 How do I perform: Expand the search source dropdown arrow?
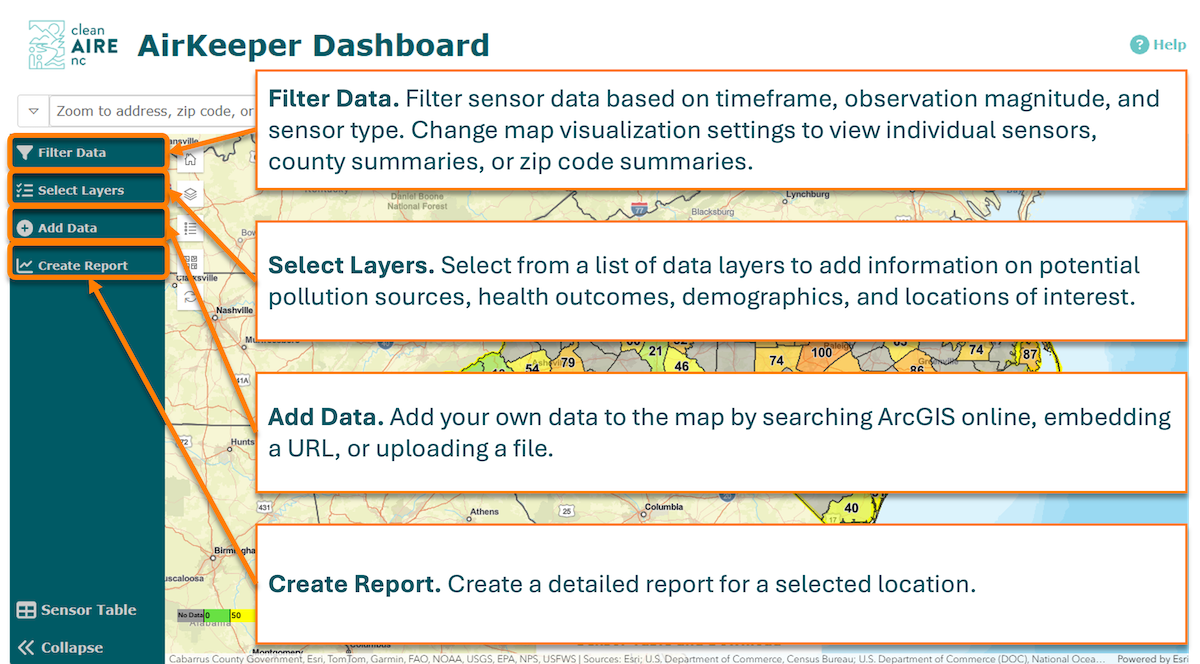(x=34, y=111)
